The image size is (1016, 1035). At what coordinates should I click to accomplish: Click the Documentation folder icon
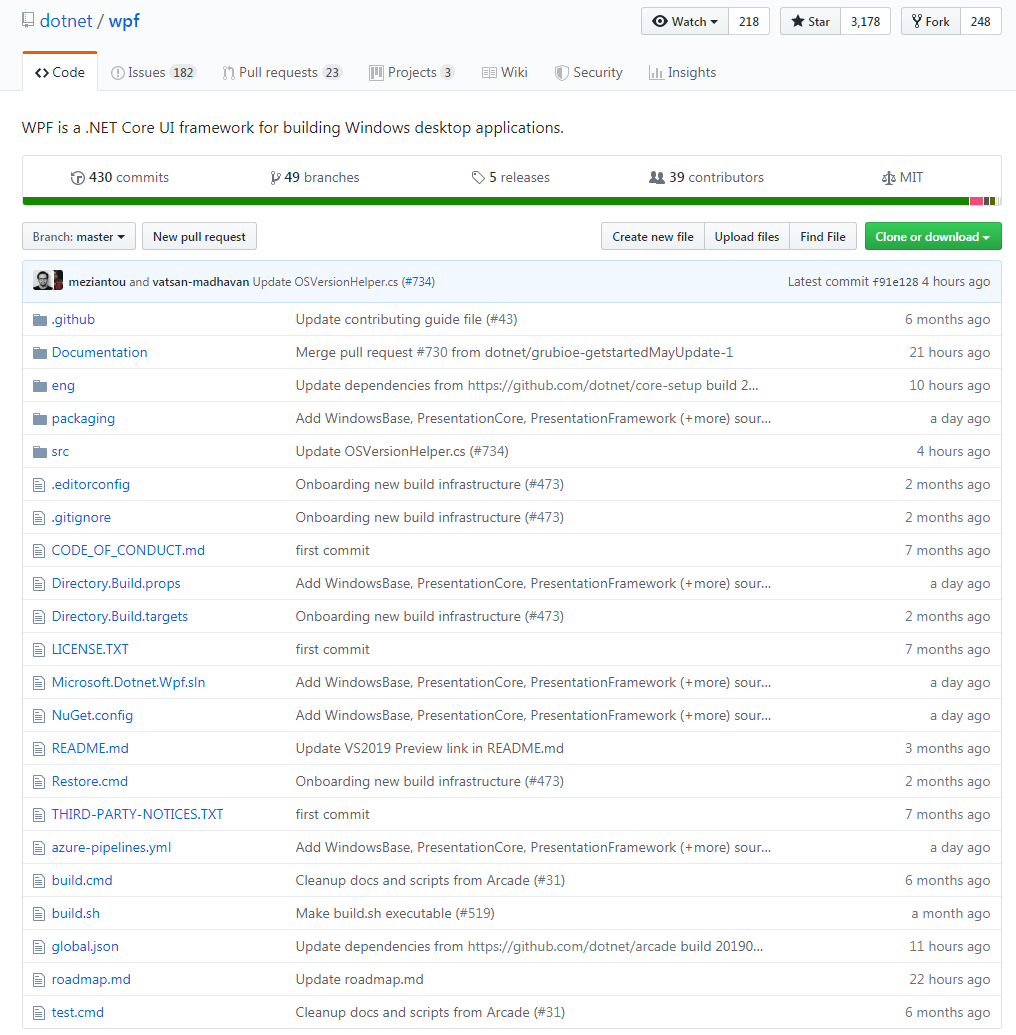(x=40, y=353)
